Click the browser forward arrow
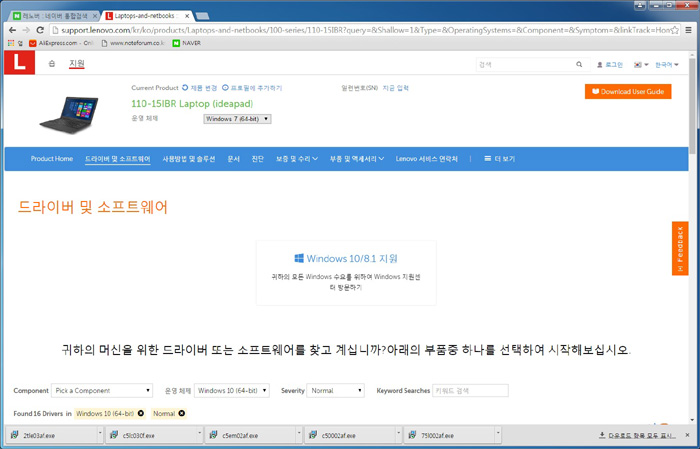The width and height of the screenshot is (700, 449). (x=26, y=30)
